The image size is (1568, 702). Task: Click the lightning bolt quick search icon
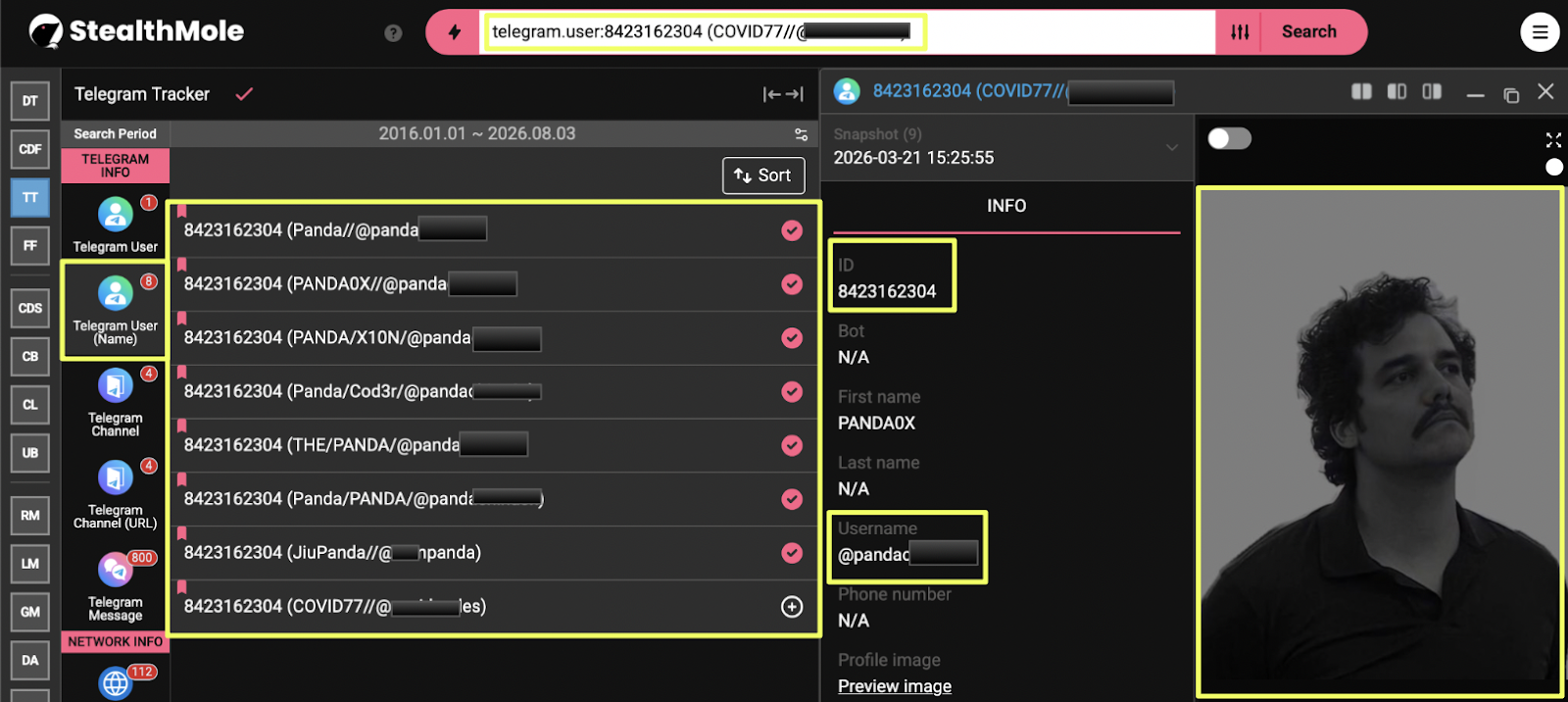pos(454,32)
